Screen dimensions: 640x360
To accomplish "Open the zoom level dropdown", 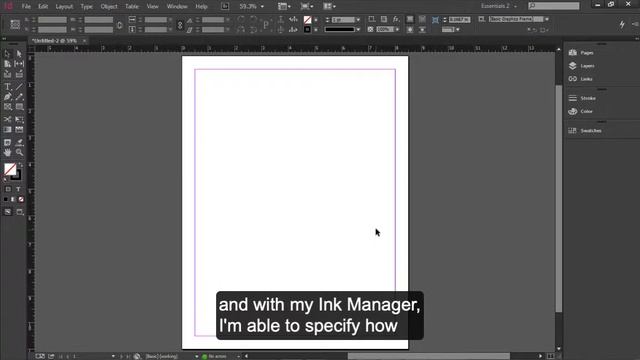I will 262,7.
